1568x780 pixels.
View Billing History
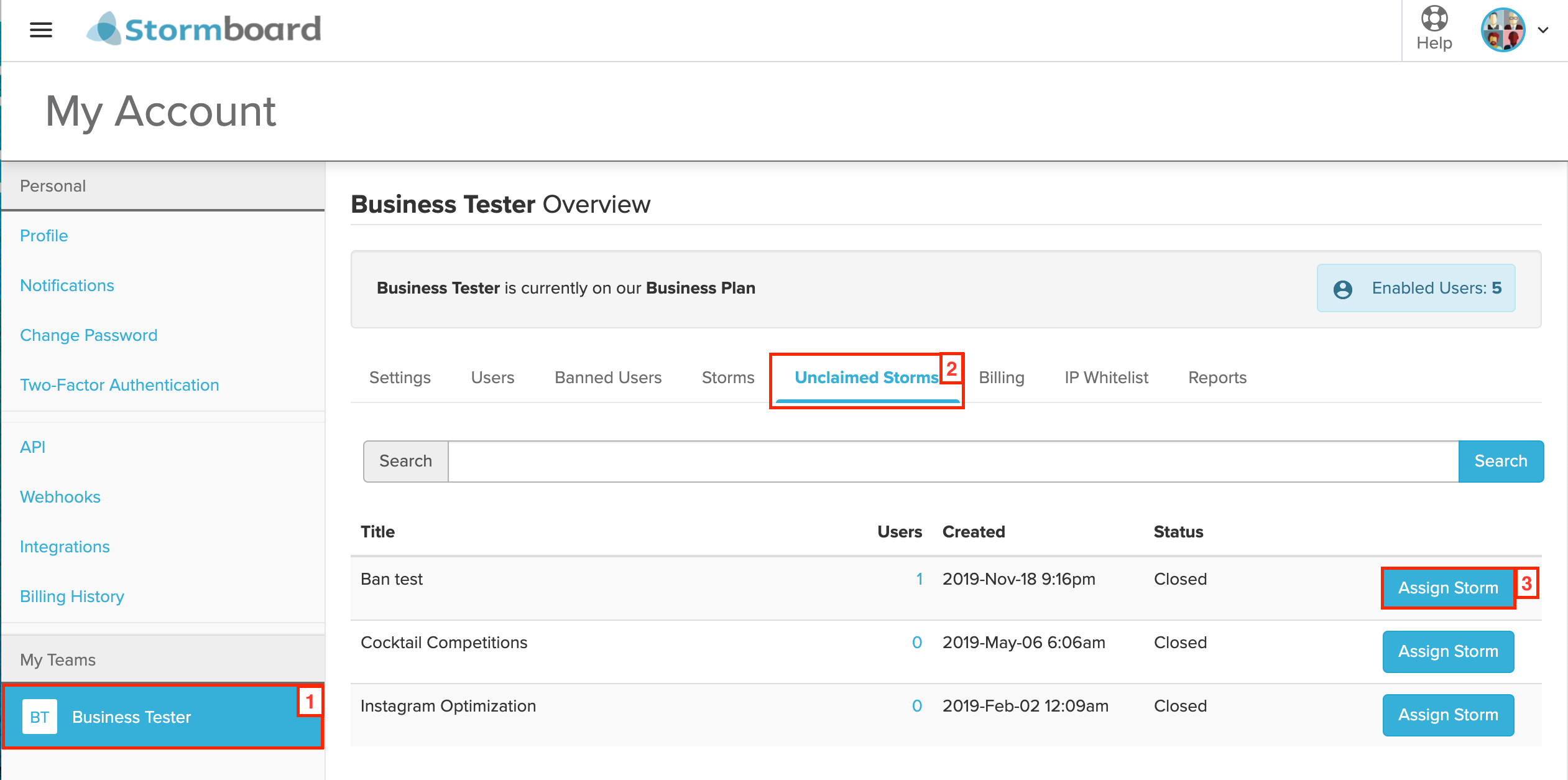72,597
